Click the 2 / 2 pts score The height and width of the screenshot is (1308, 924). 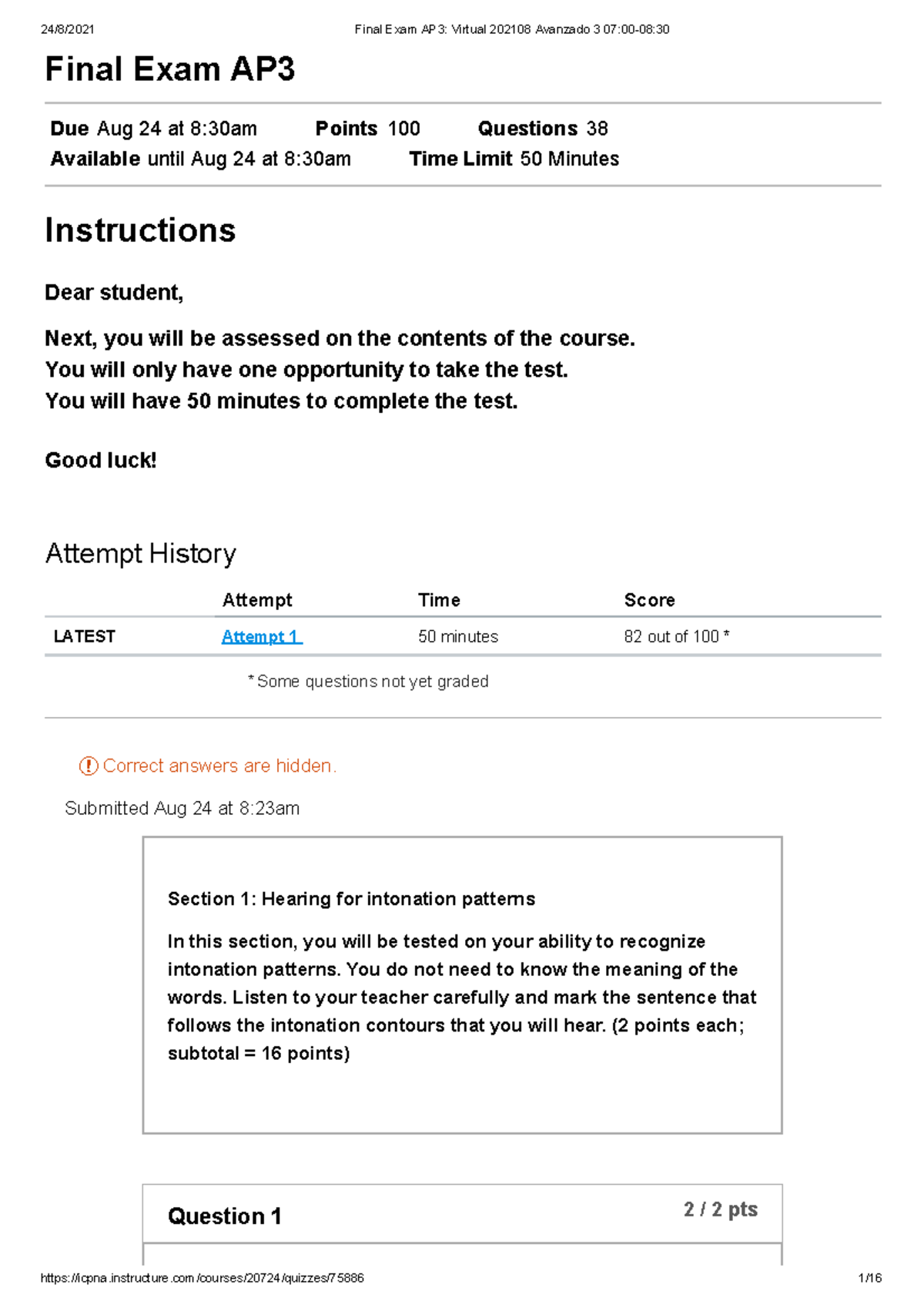[721, 1209]
